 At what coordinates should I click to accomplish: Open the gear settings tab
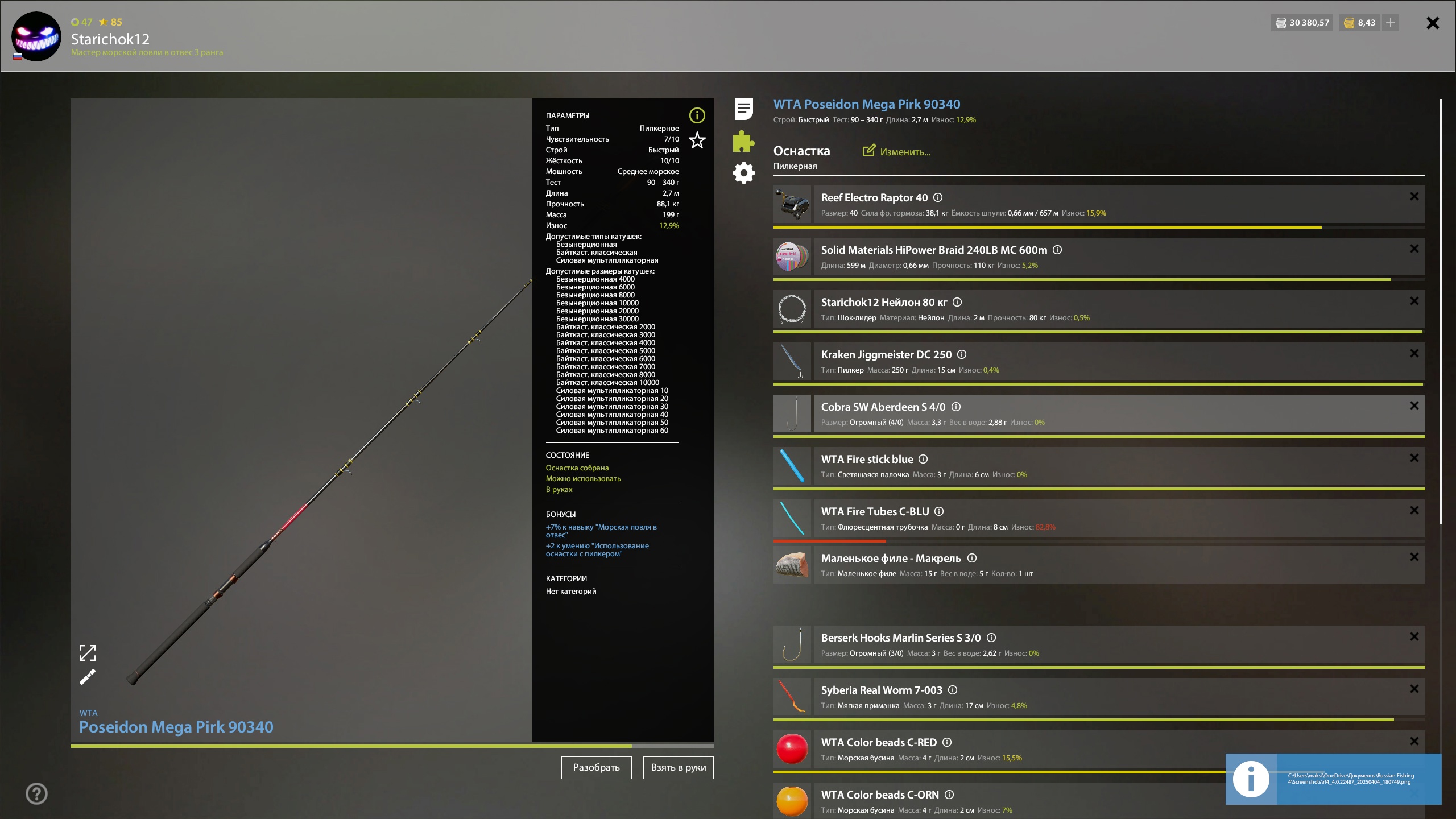[x=743, y=173]
